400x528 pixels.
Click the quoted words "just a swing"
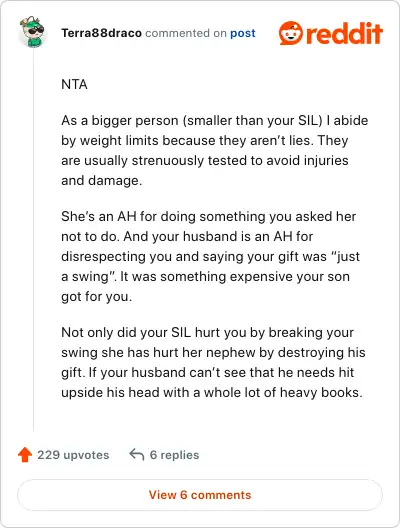210,266
